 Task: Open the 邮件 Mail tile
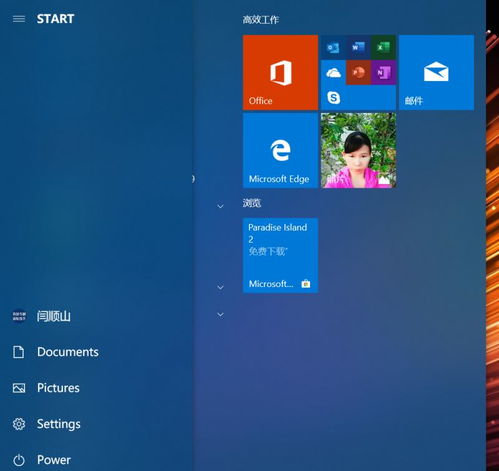click(436, 72)
